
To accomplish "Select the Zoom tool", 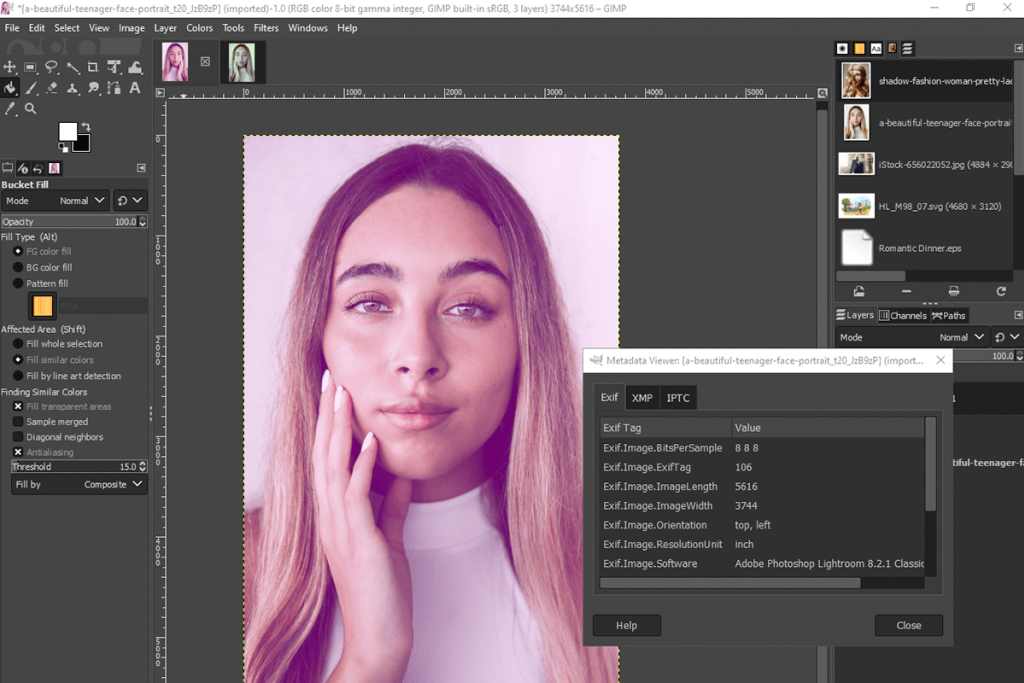I will pyautogui.click(x=31, y=108).
